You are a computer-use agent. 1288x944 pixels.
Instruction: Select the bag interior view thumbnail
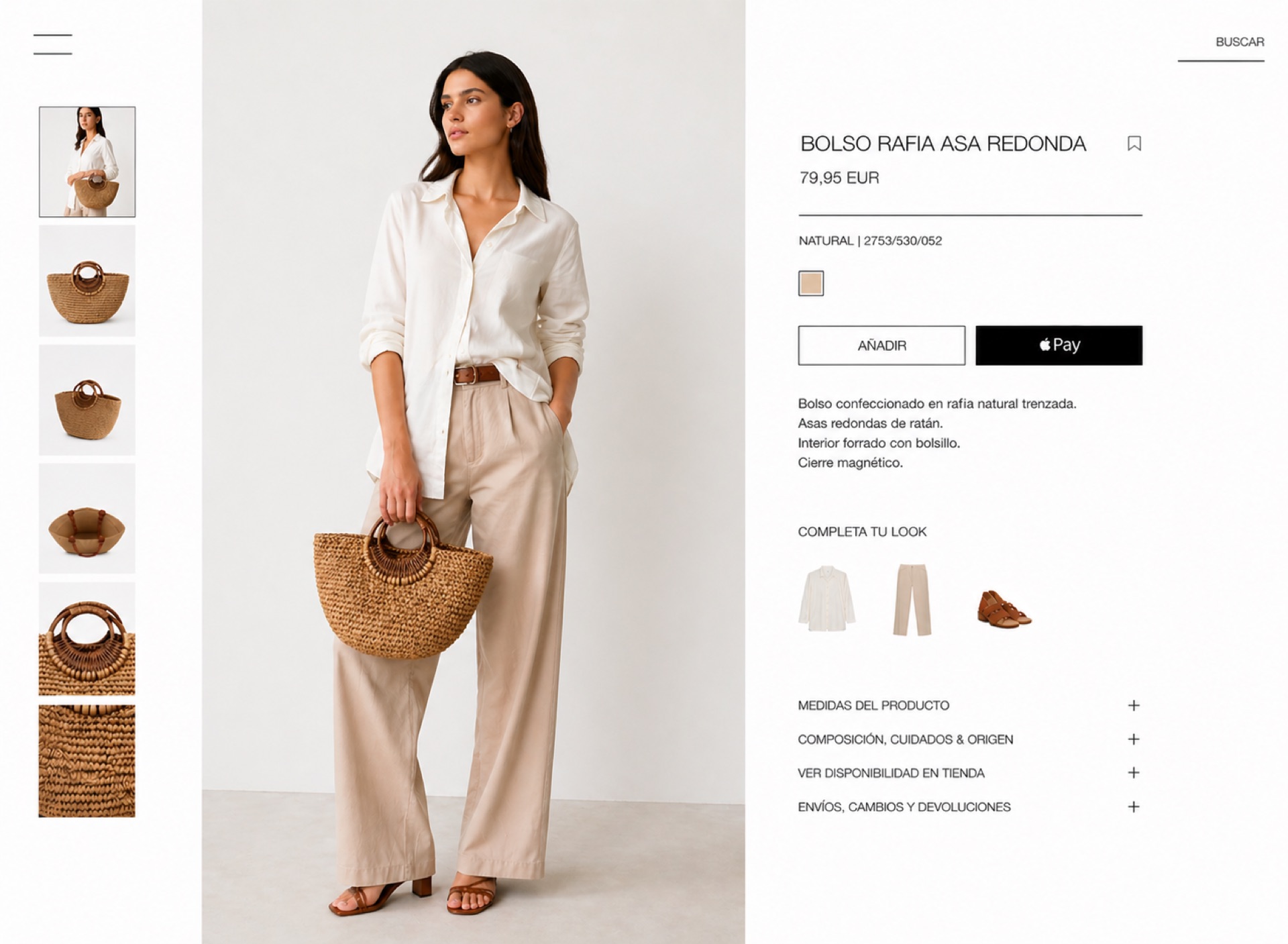point(87,519)
